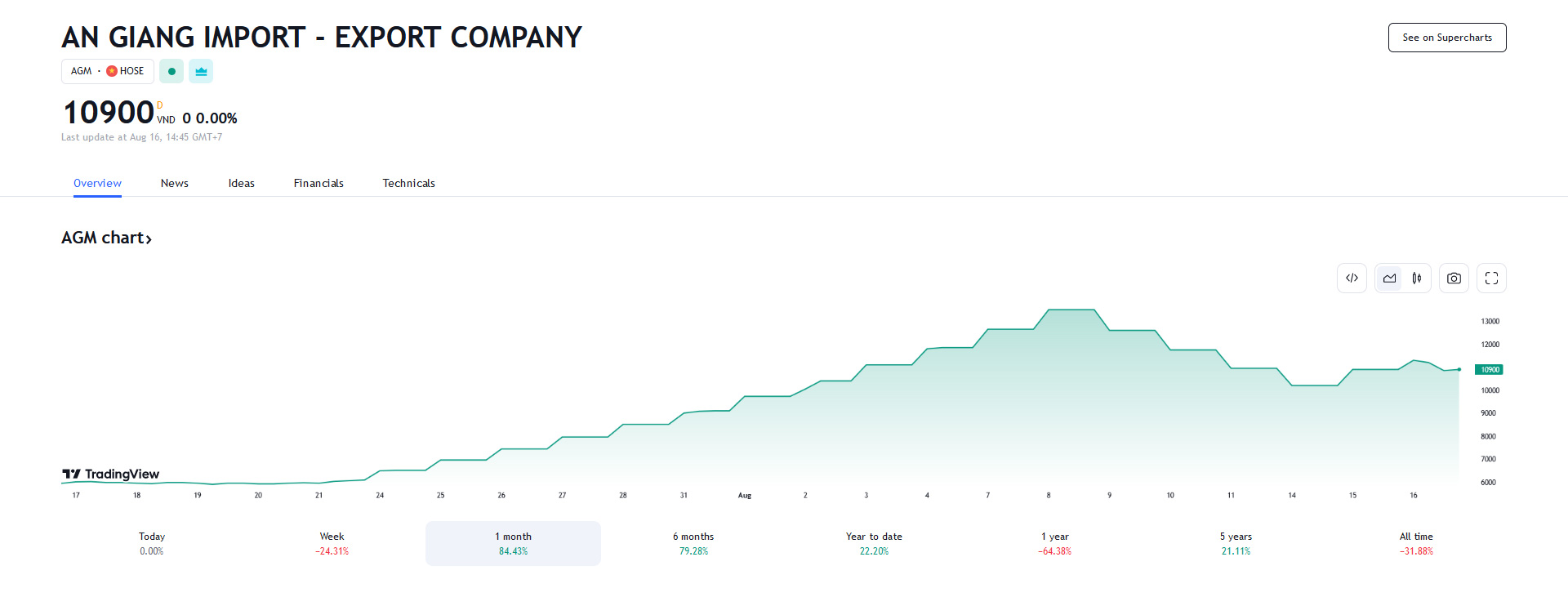Screen dimensions: 1568x606
Task: Select the 5 years range
Action: [x=1236, y=543]
